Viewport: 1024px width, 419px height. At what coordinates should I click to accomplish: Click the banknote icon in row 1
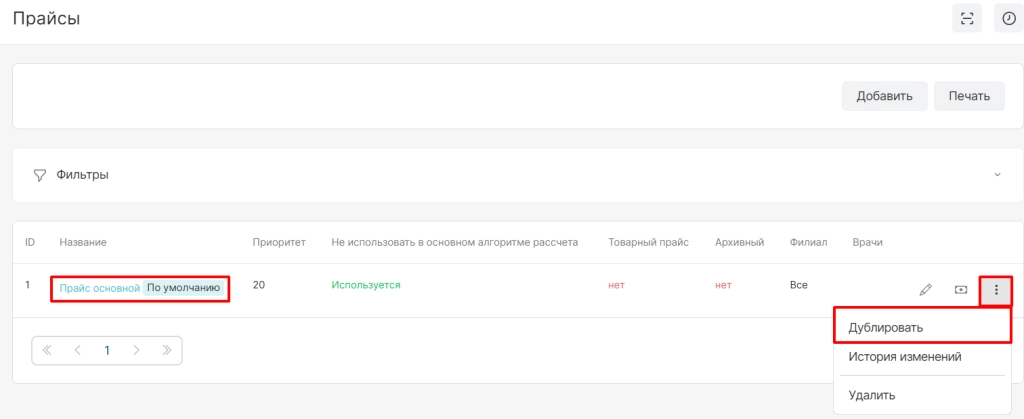click(x=961, y=290)
